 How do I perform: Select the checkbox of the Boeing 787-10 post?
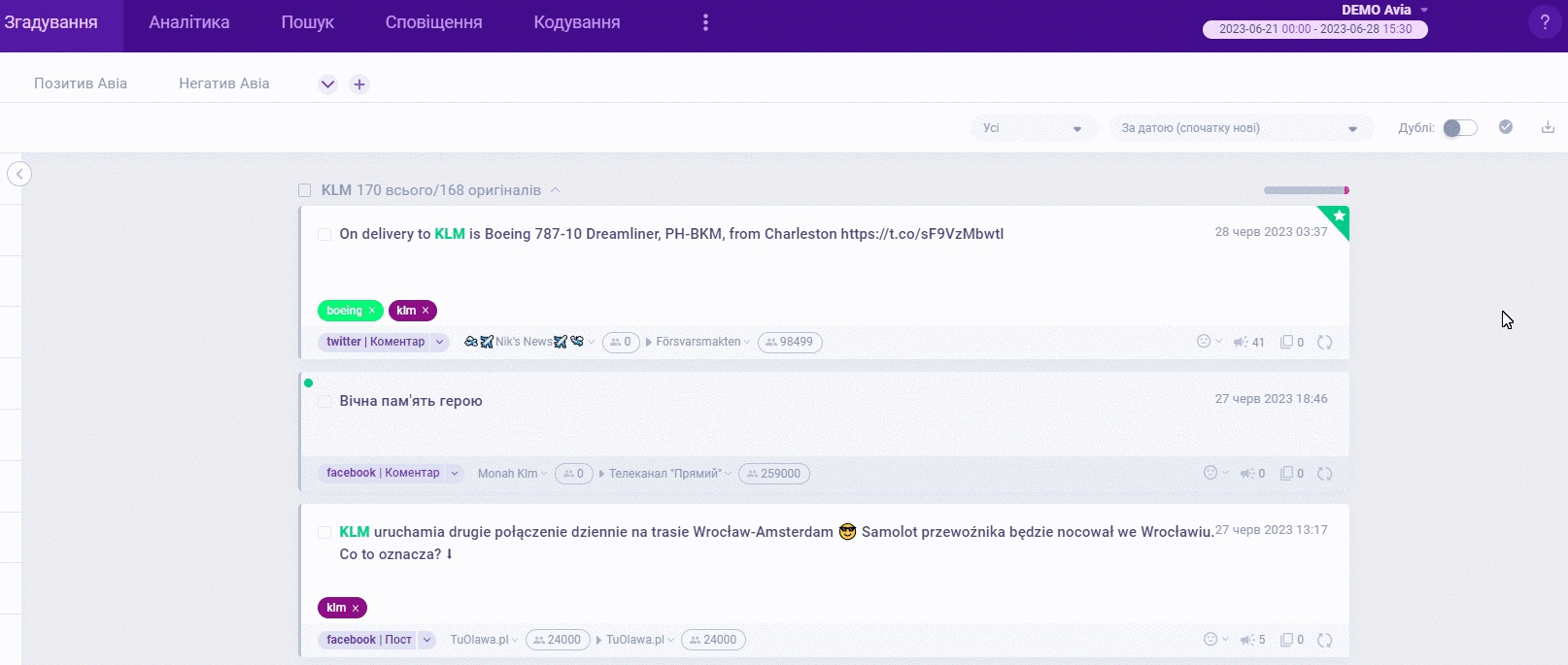pyautogui.click(x=324, y=234)
